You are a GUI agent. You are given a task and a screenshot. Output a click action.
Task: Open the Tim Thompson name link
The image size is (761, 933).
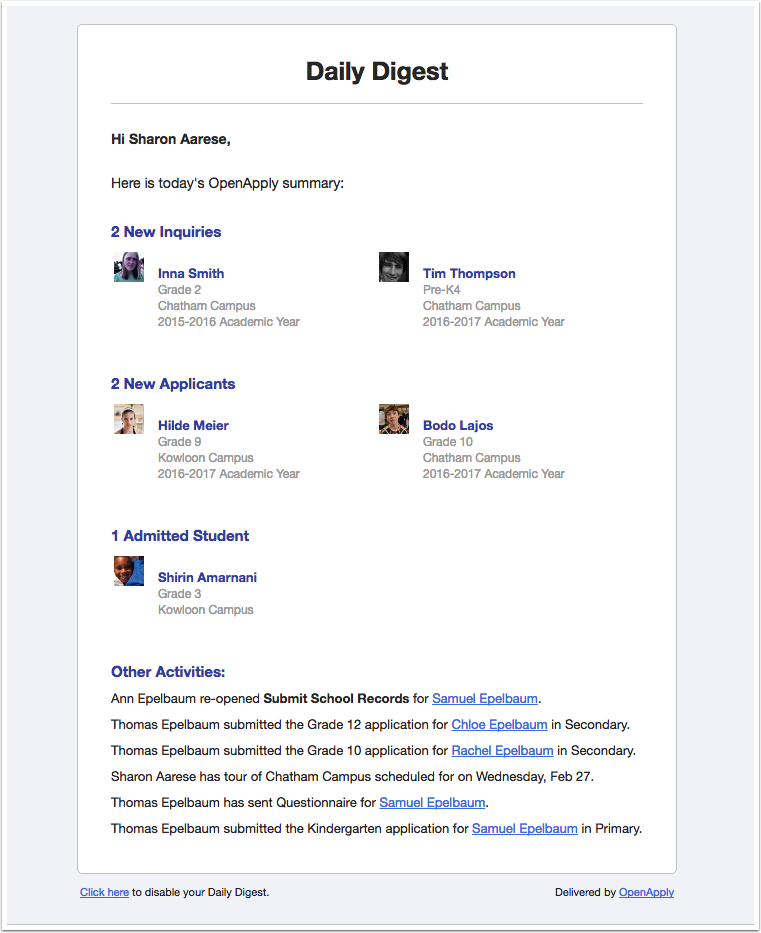(x=469, y=273)
